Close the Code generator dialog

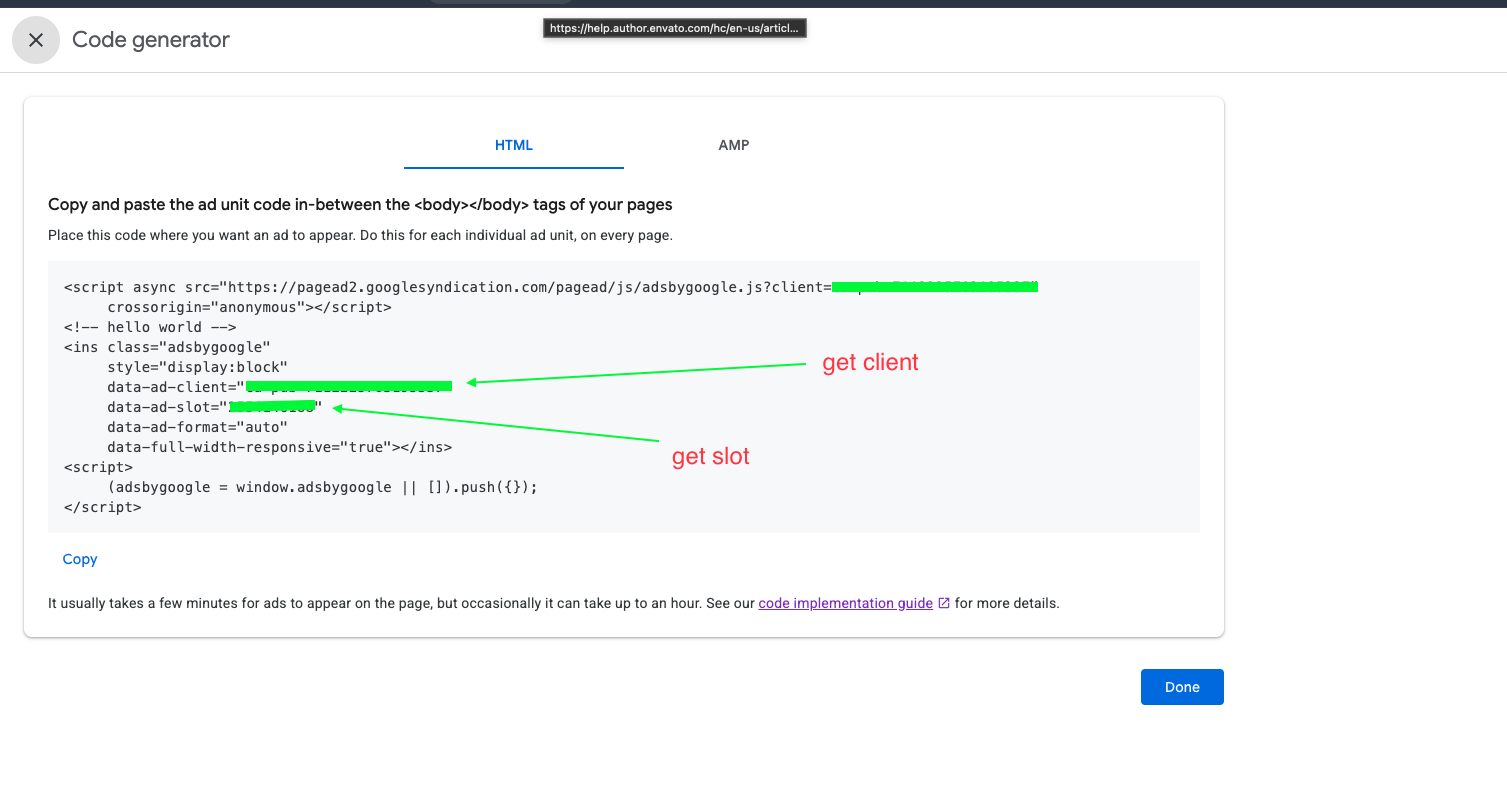pyautogui.click(x=36, y=40)
